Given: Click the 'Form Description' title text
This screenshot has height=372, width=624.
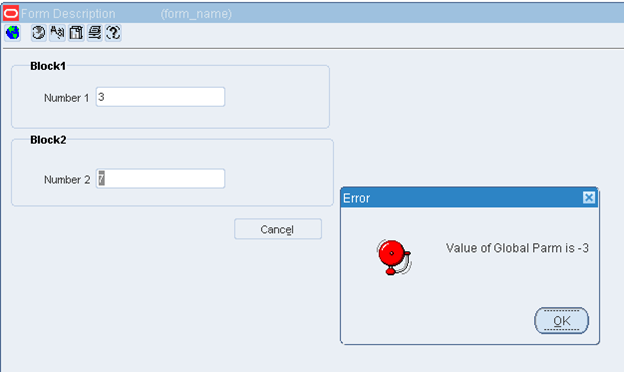Looking at the screenshot, I should (68, 14).
